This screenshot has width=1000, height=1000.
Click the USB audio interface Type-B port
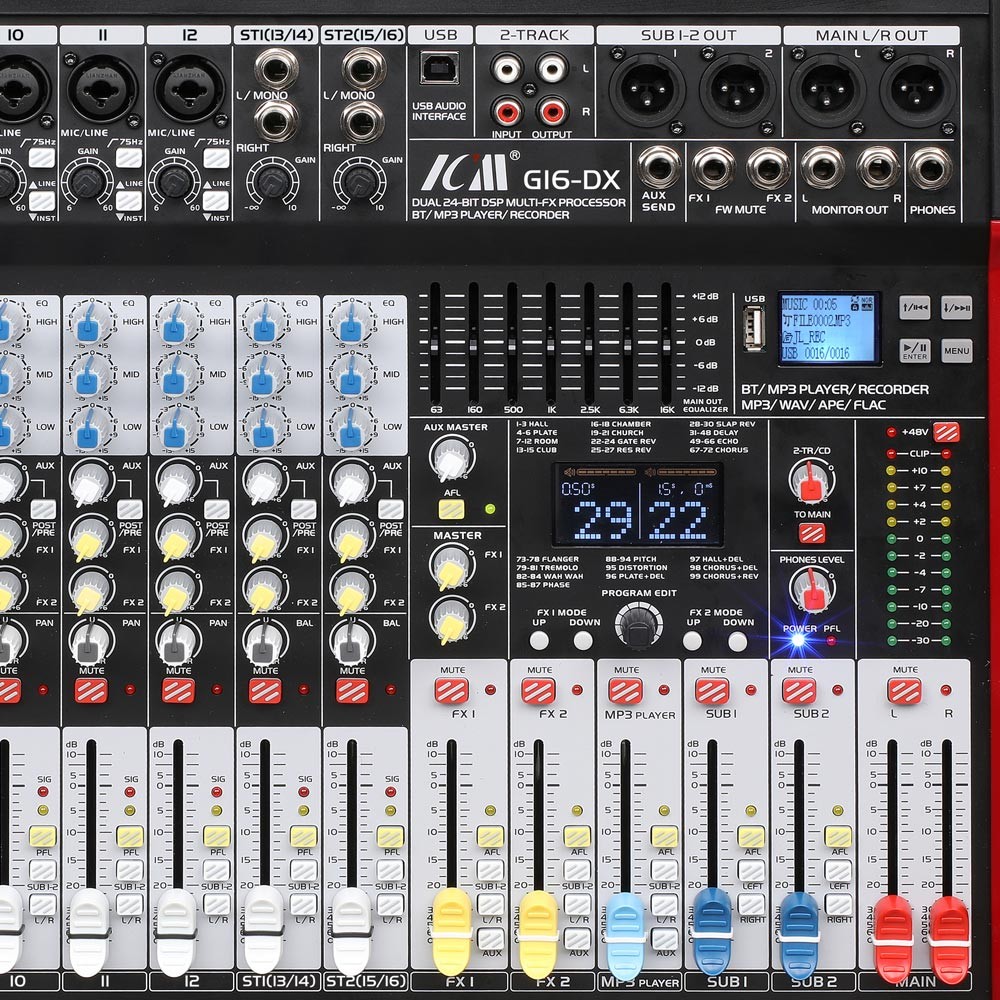(x=439, y=67)
